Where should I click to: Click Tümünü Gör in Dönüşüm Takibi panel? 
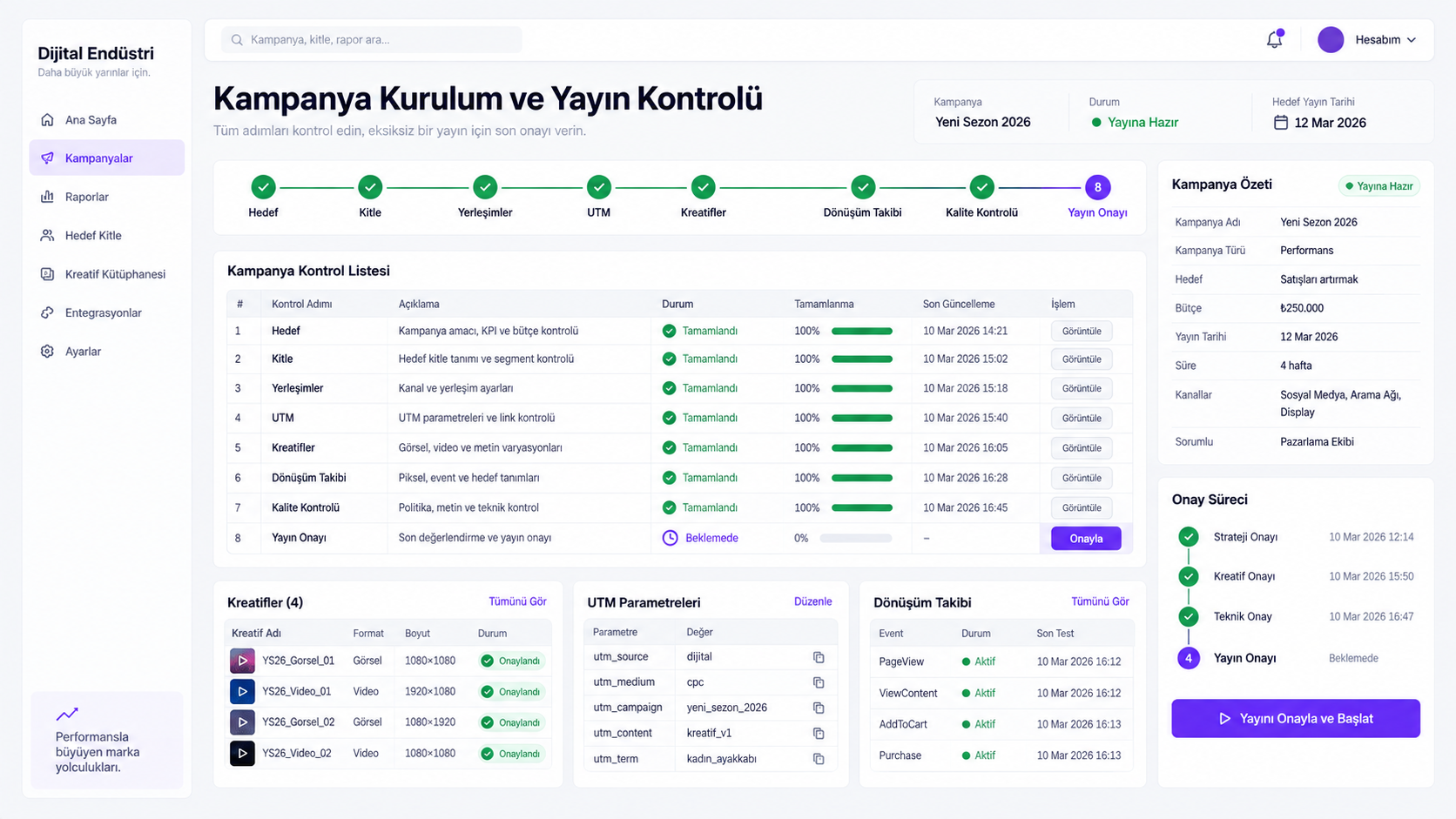coord(1100,601)
